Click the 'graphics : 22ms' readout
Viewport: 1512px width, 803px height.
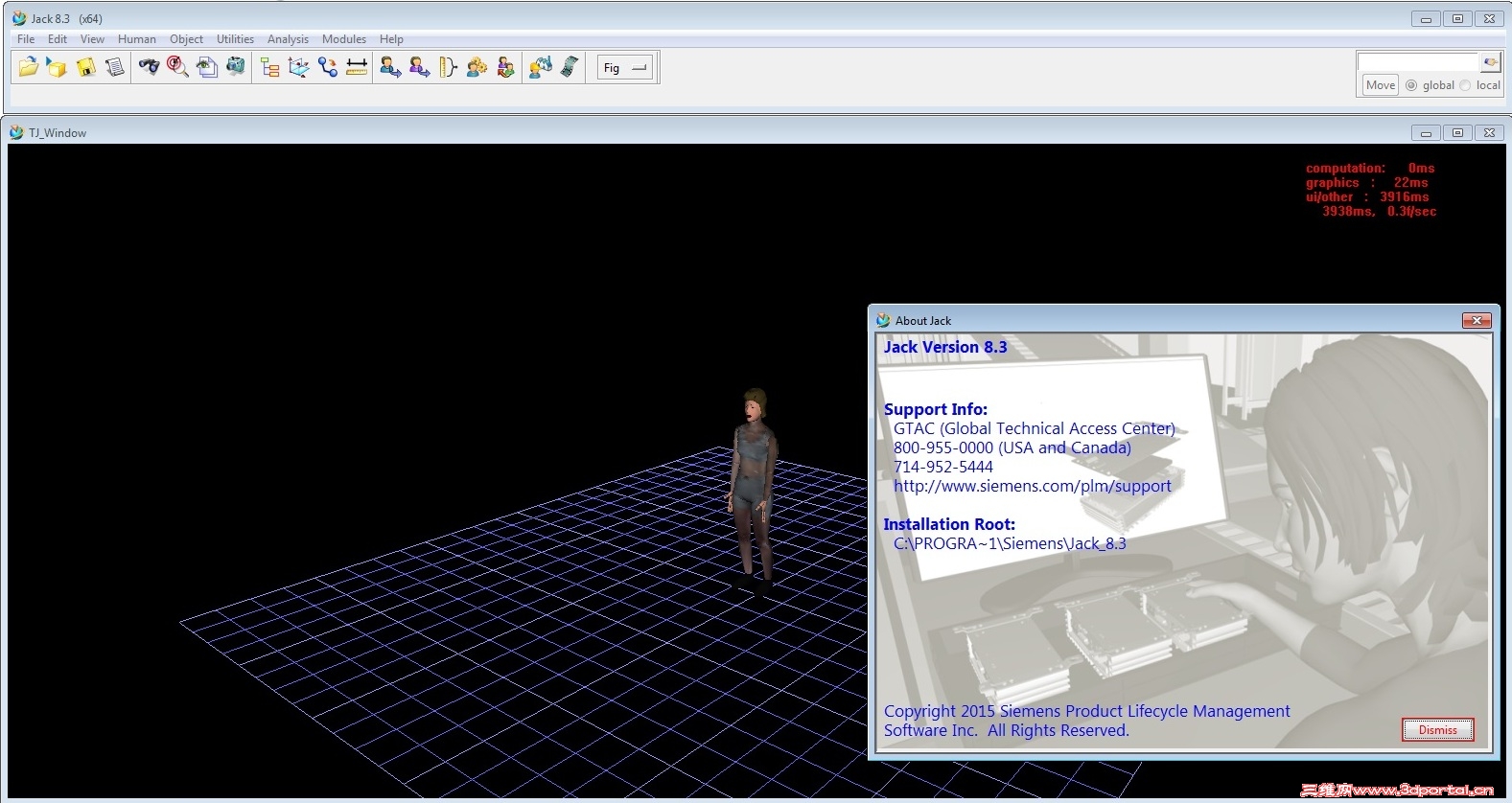pos(1367,182)
